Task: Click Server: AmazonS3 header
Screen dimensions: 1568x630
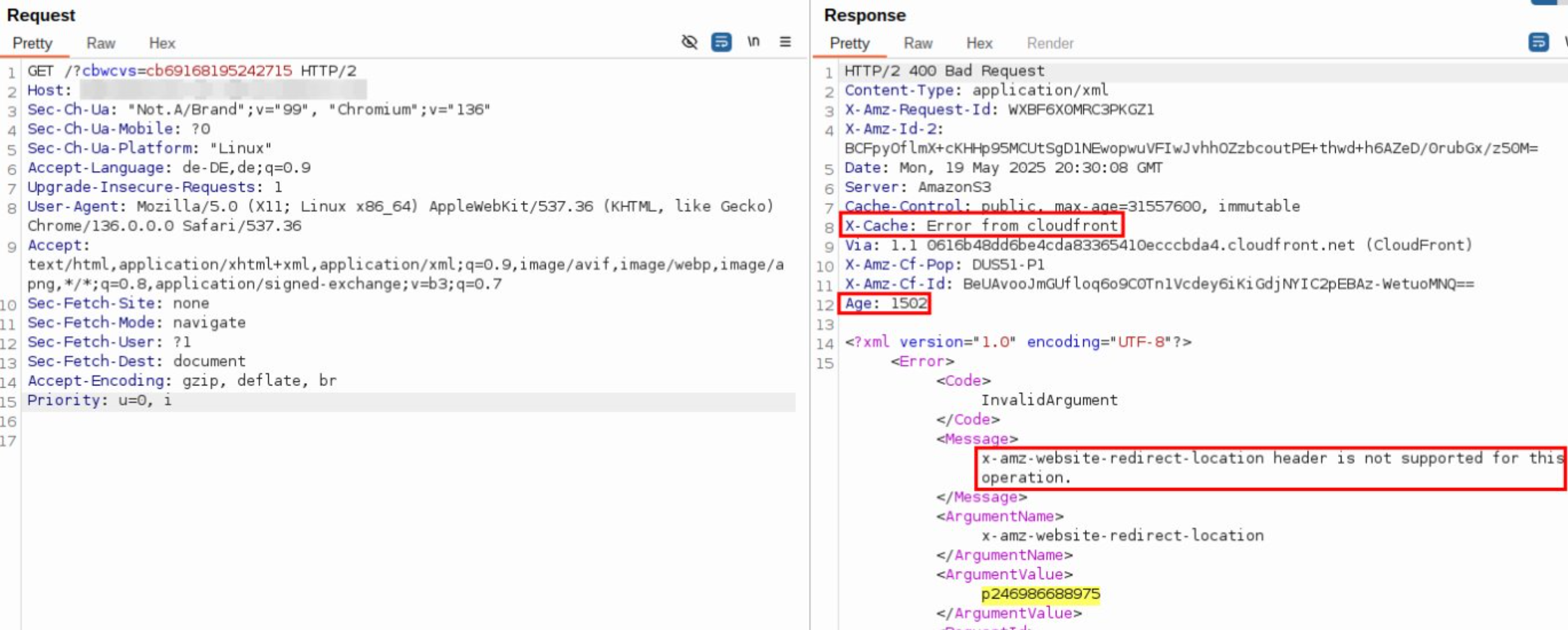Action: pyautogui.click(x=917, y=187)
